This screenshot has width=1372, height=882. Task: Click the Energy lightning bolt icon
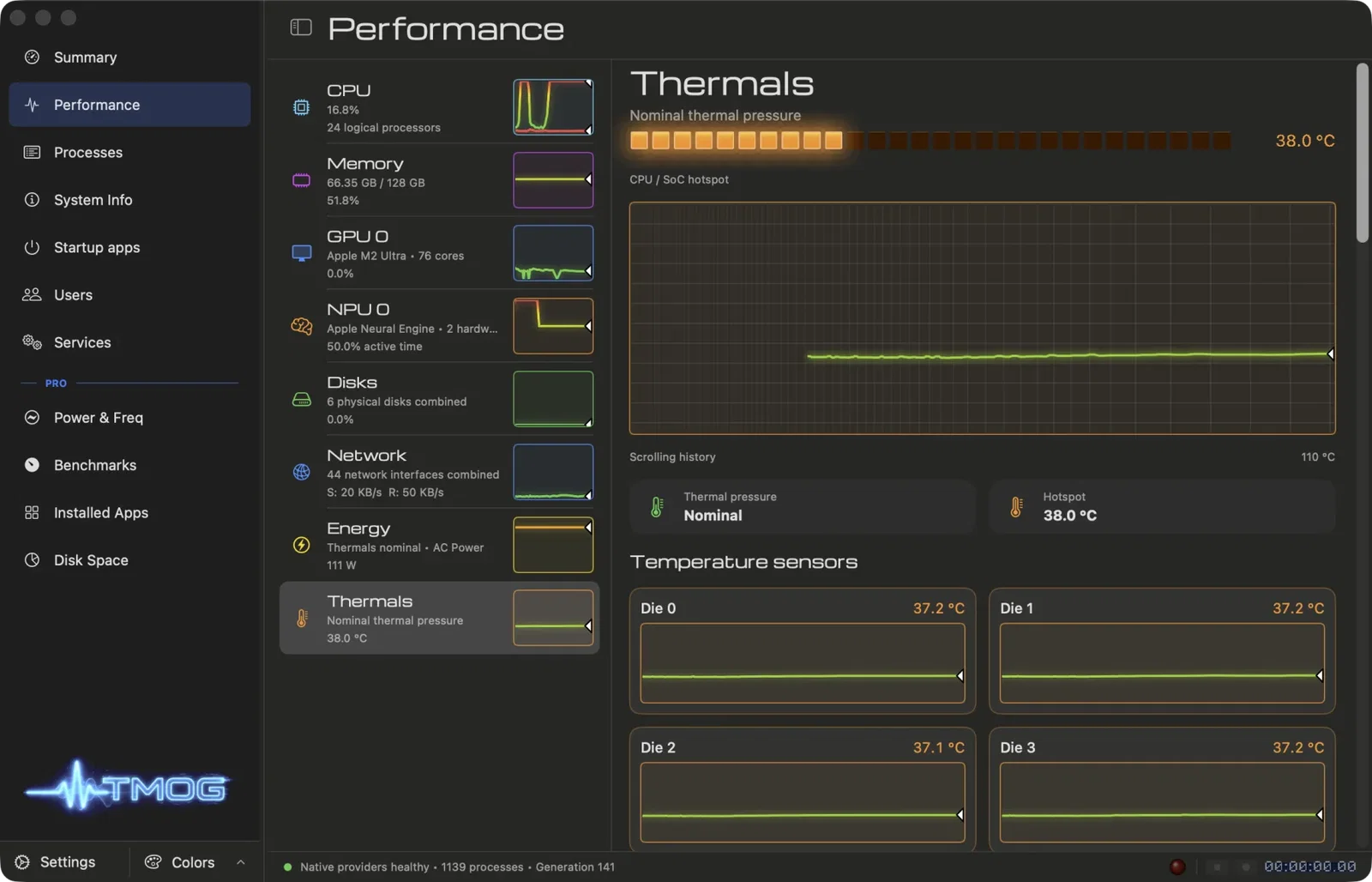(x=301, y=545)
